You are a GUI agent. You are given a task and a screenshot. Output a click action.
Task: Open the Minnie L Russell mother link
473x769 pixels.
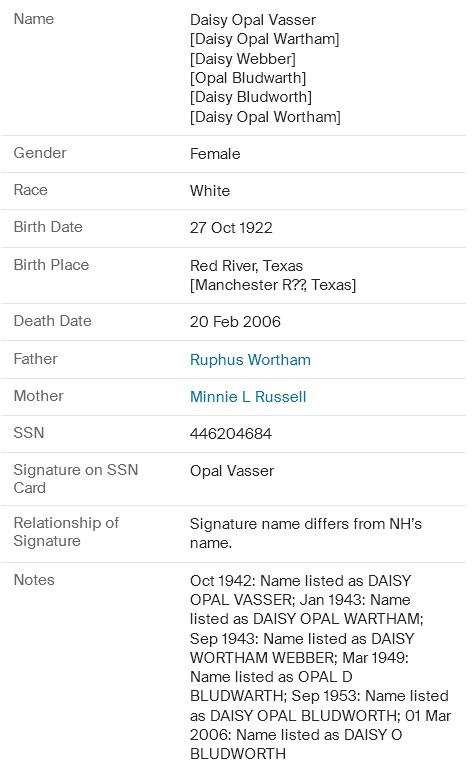(x=248, y=397)
